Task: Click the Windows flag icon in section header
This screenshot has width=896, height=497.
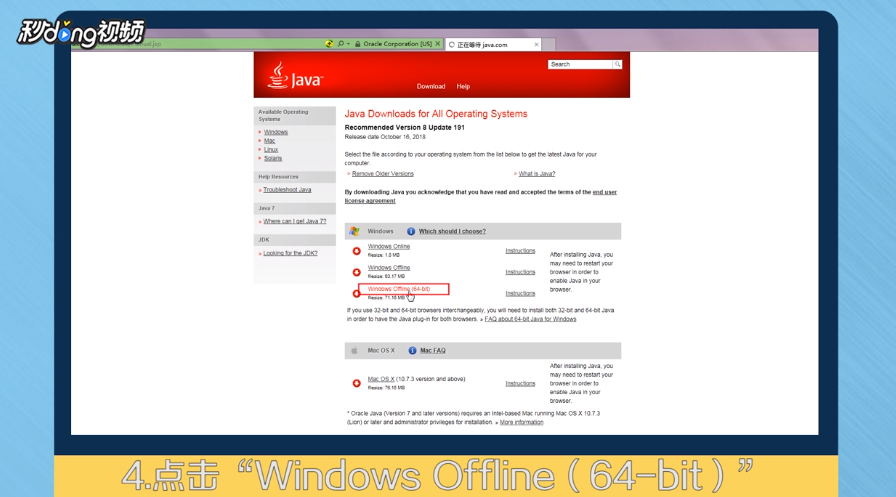Action: point(354,231)
